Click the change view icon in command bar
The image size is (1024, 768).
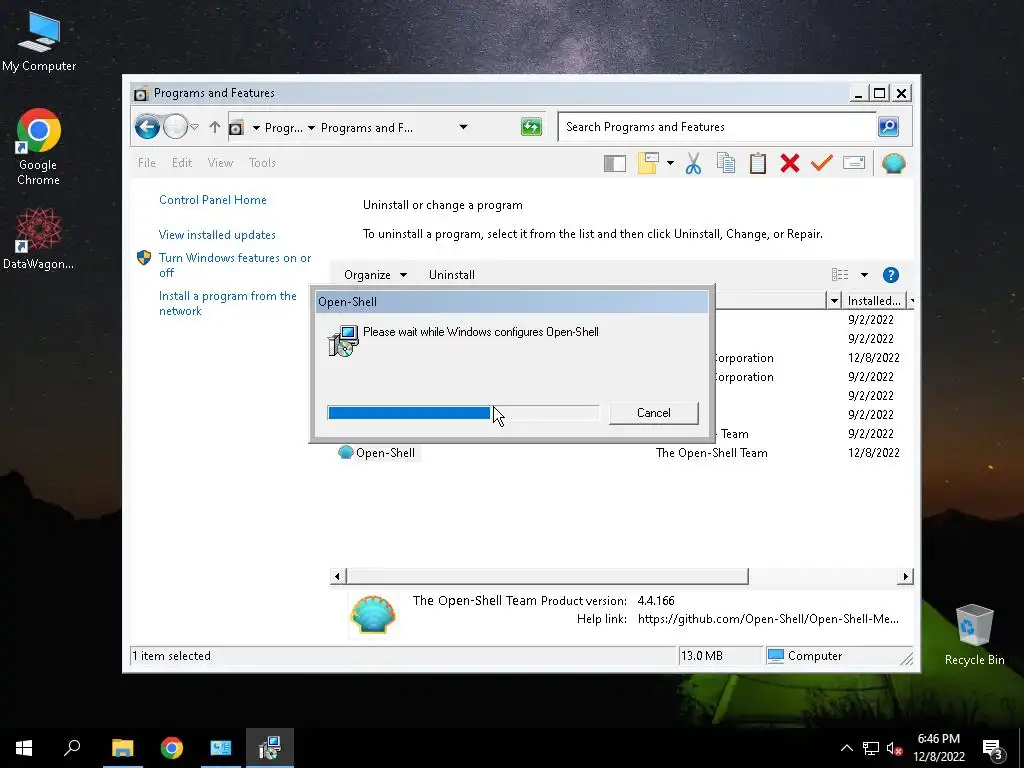tap(840, 275)
